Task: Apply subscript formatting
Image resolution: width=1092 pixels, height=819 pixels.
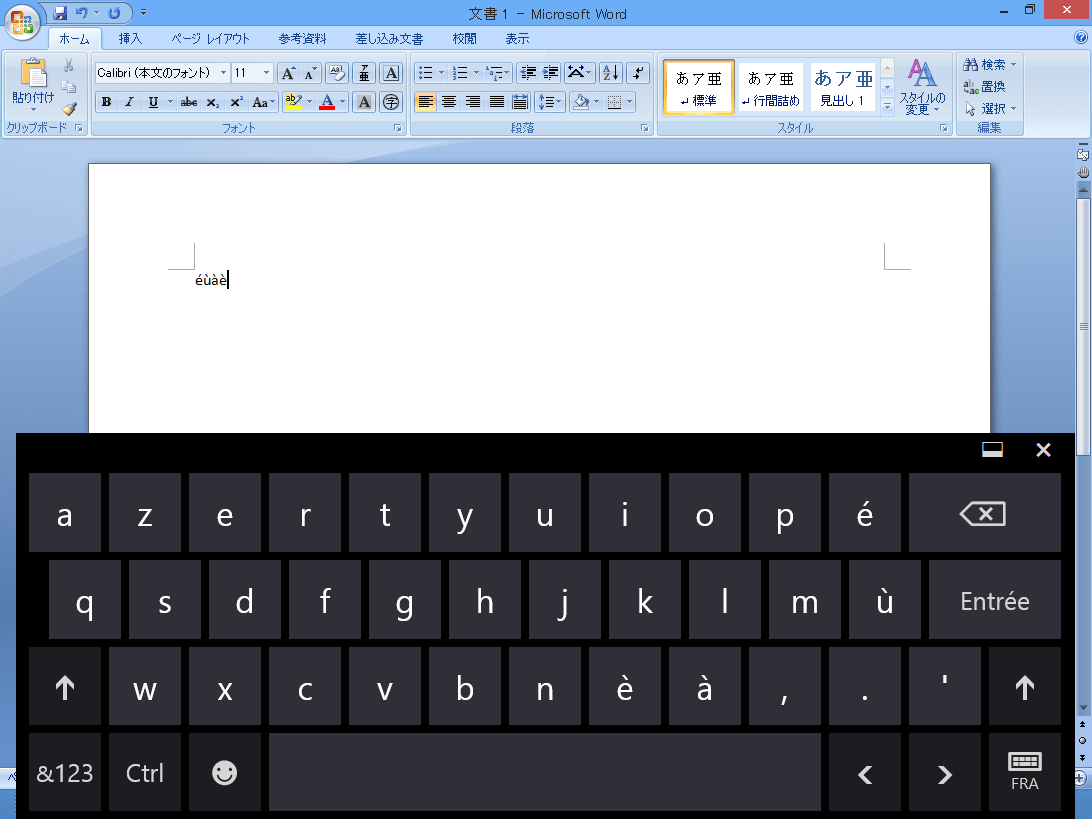Action: point(211,100)
